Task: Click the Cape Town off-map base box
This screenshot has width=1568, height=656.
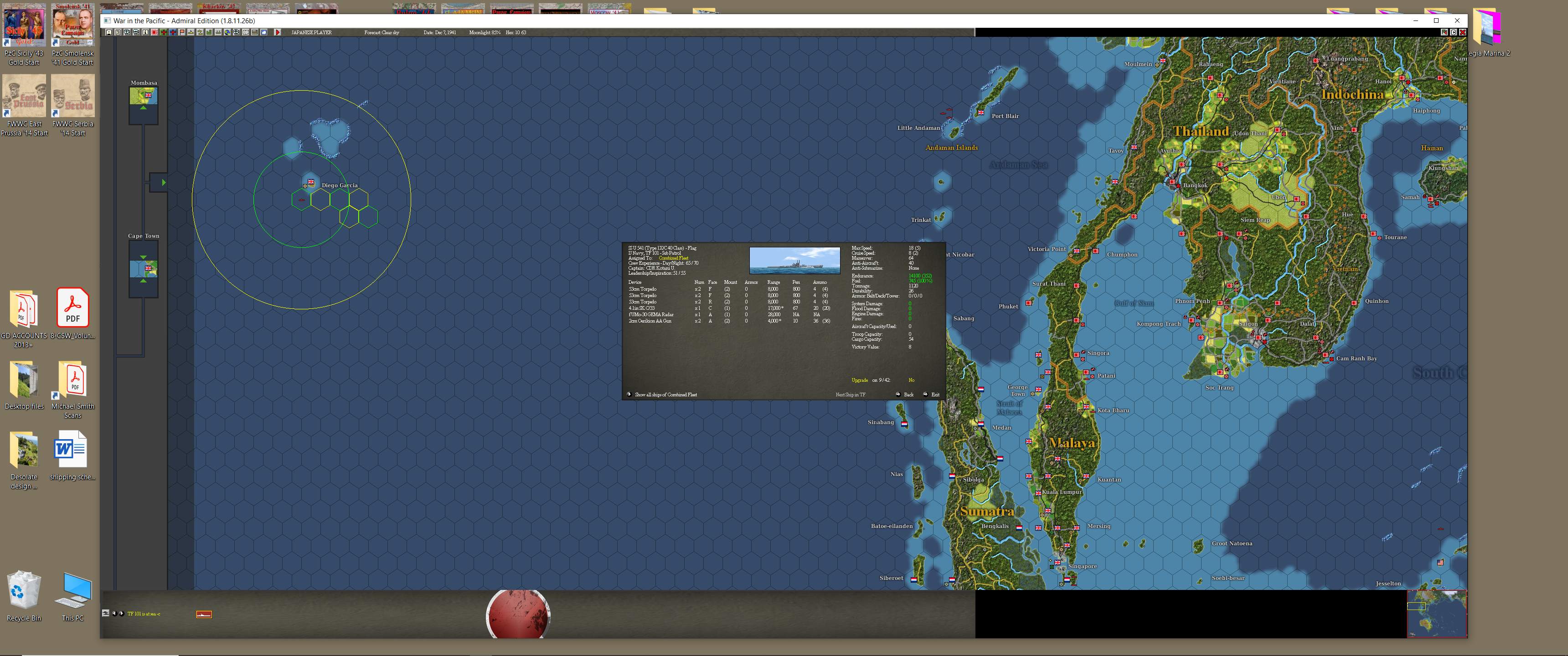Action: coord(143,268)
